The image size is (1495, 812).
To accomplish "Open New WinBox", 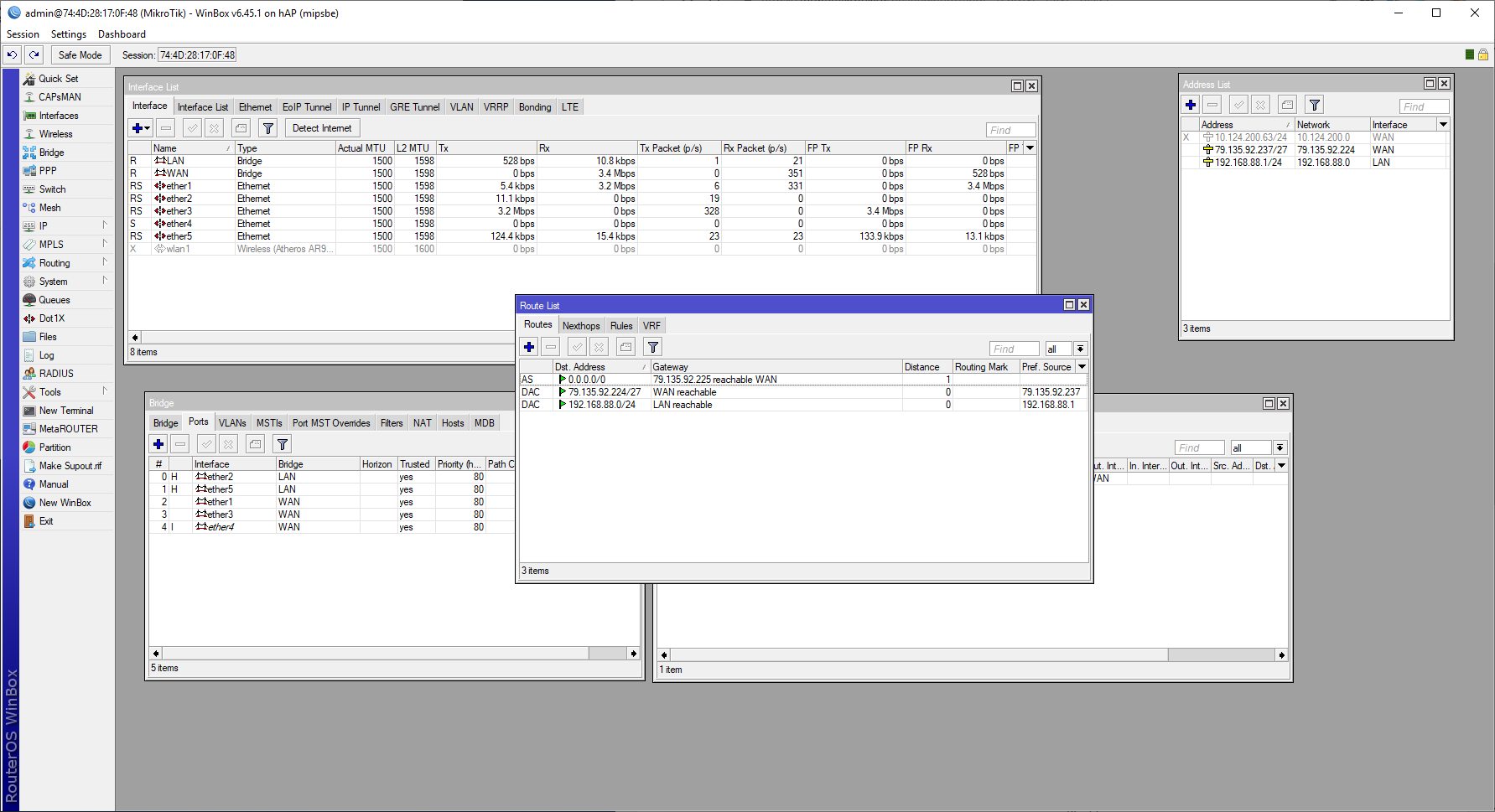I will (x=65, y=503).
